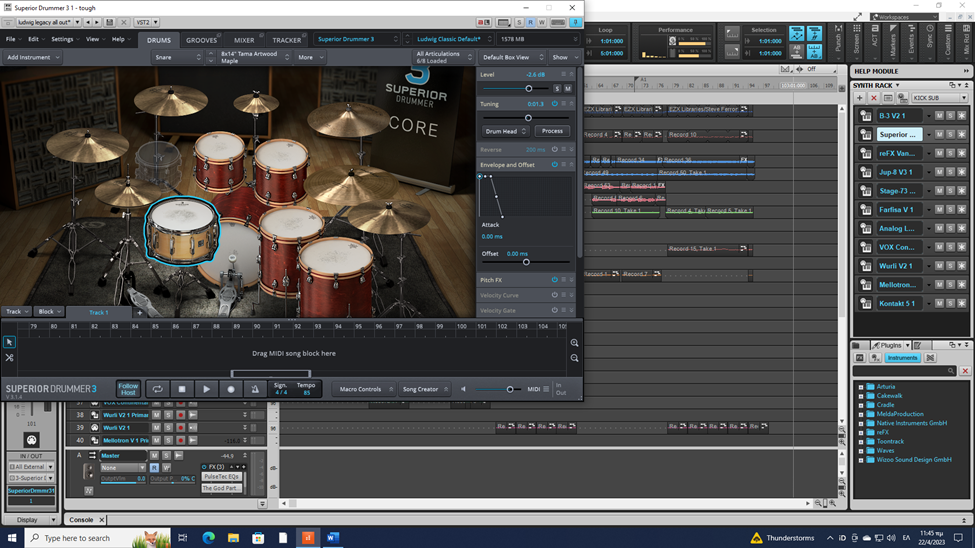Add a new synth in Synth Rack
975x548 pixels.
[x=859, y=98]
